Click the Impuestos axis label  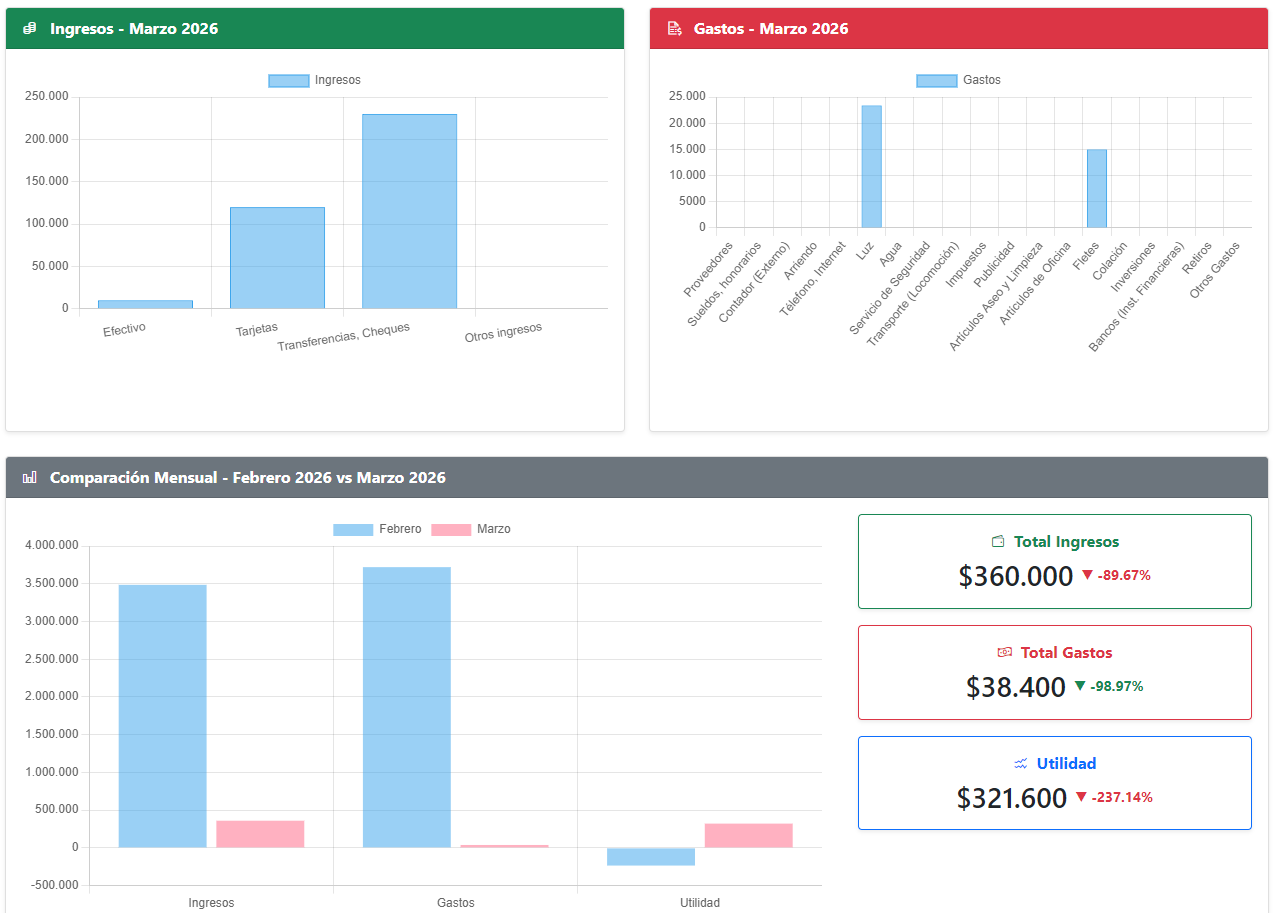click(967, 265)
